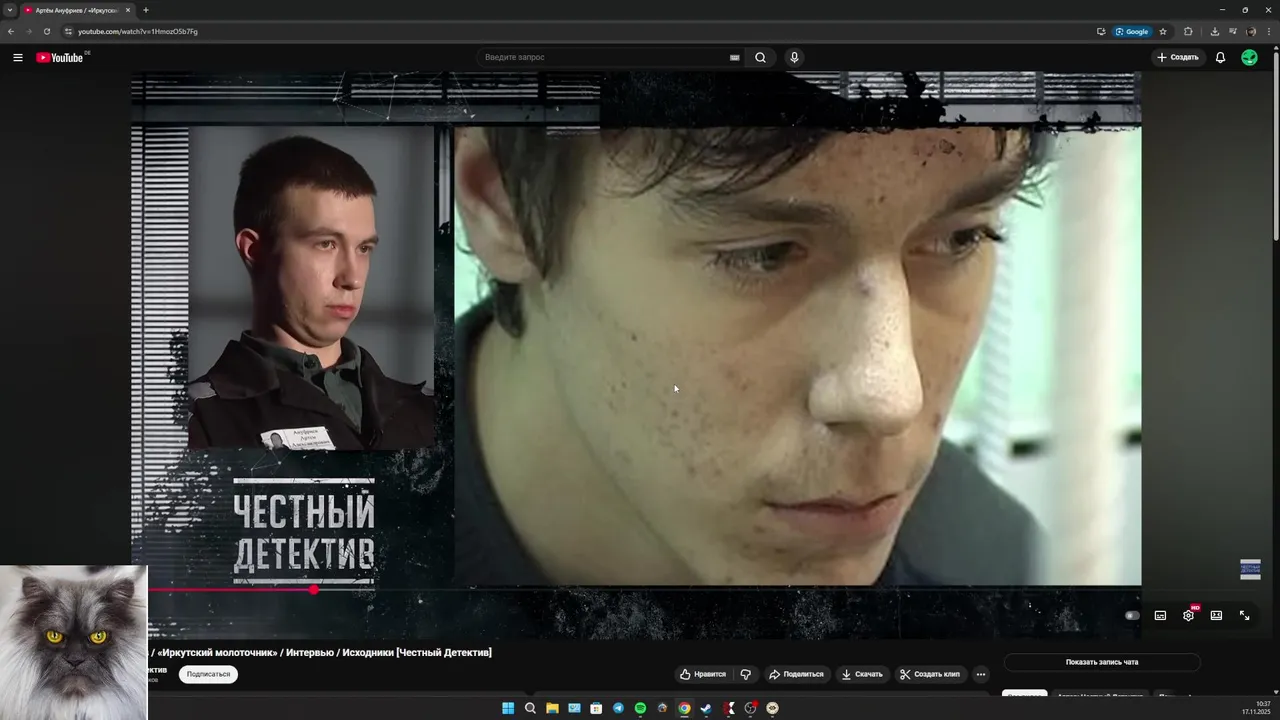Open YouTube notifications bell
The height and width of the screenshot is (720, 1280).
coord(1220,57)
